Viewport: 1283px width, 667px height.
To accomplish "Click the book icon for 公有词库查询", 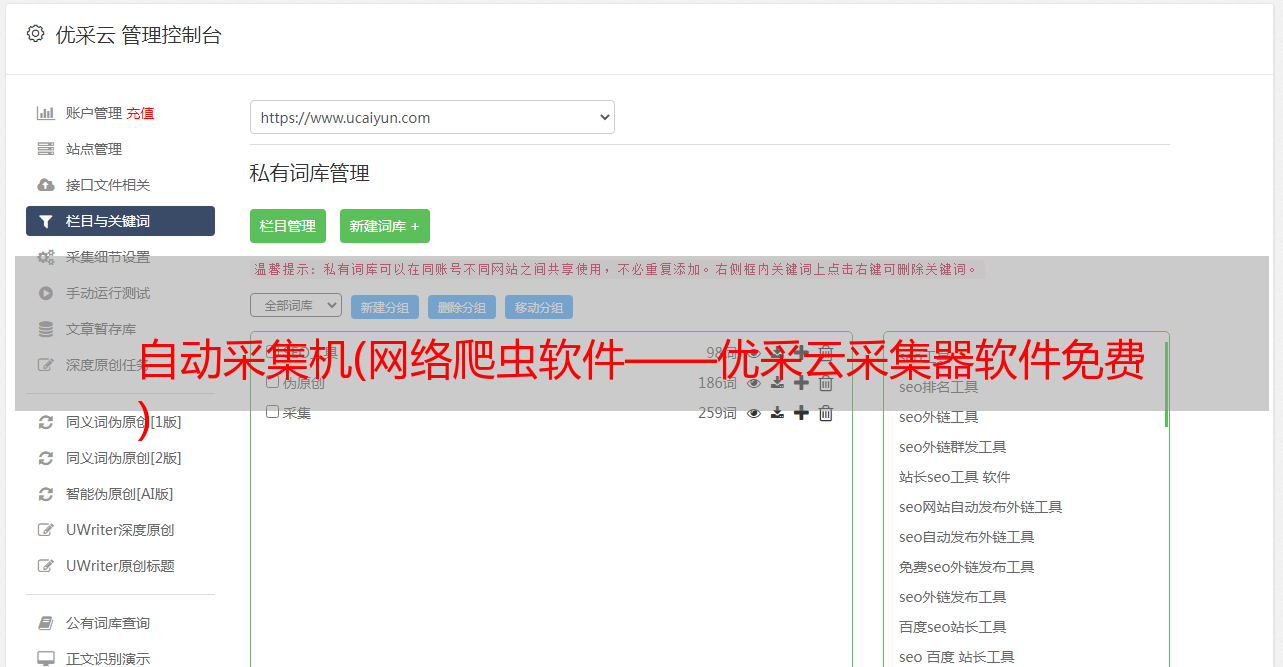I will [x=46, y=623].
